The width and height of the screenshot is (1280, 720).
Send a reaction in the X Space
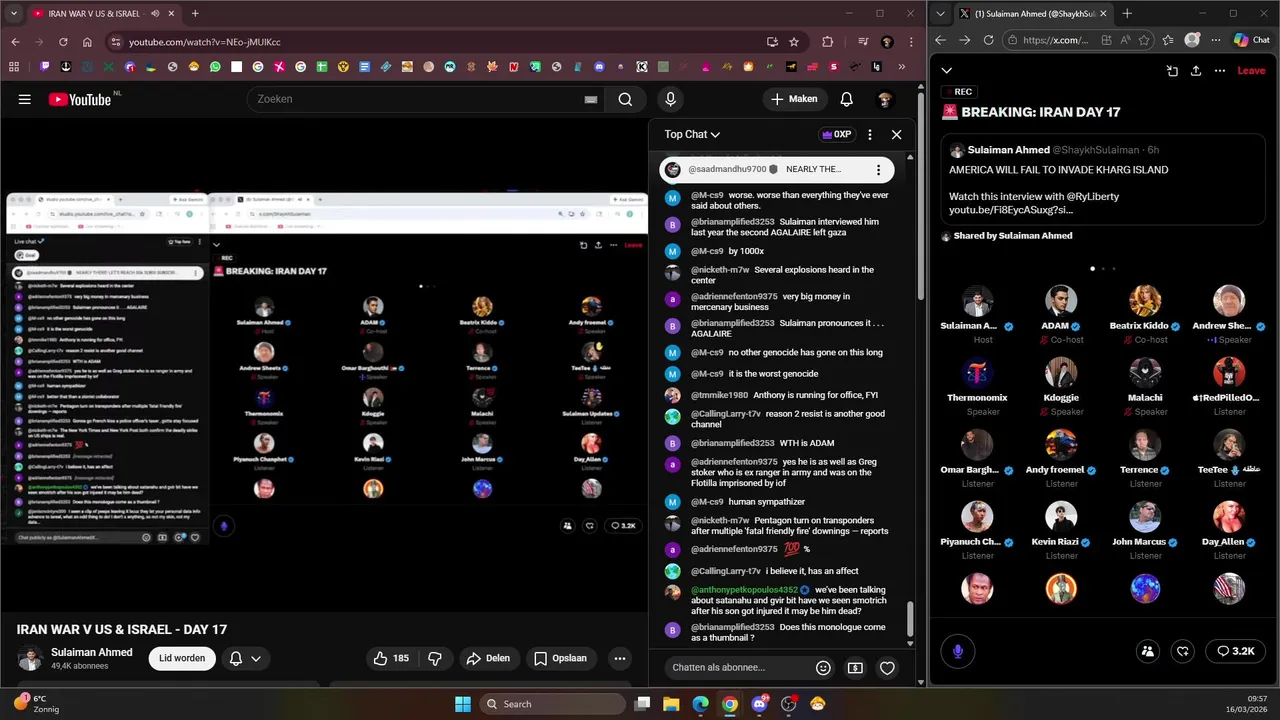click(1183, 651)
